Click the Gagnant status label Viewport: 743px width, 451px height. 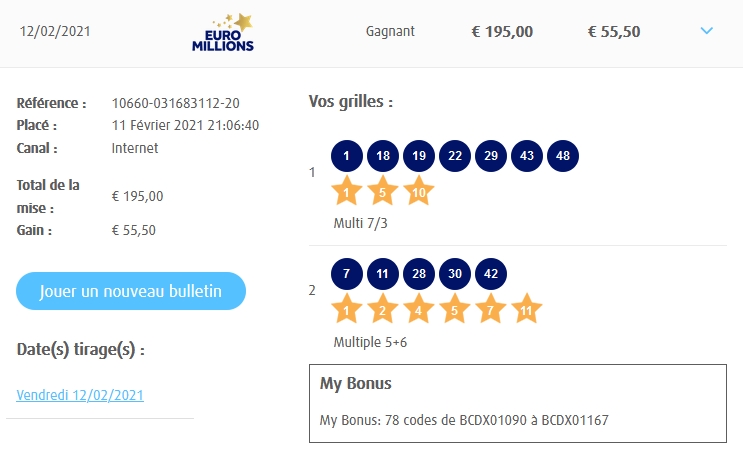390,31
